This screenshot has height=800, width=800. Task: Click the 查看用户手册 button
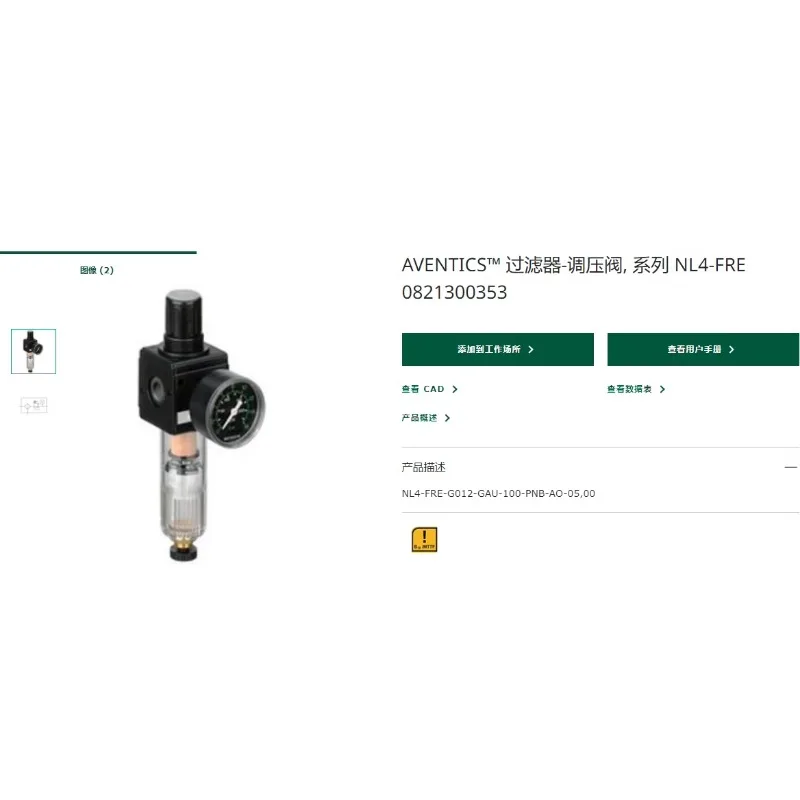coord(703,349)
